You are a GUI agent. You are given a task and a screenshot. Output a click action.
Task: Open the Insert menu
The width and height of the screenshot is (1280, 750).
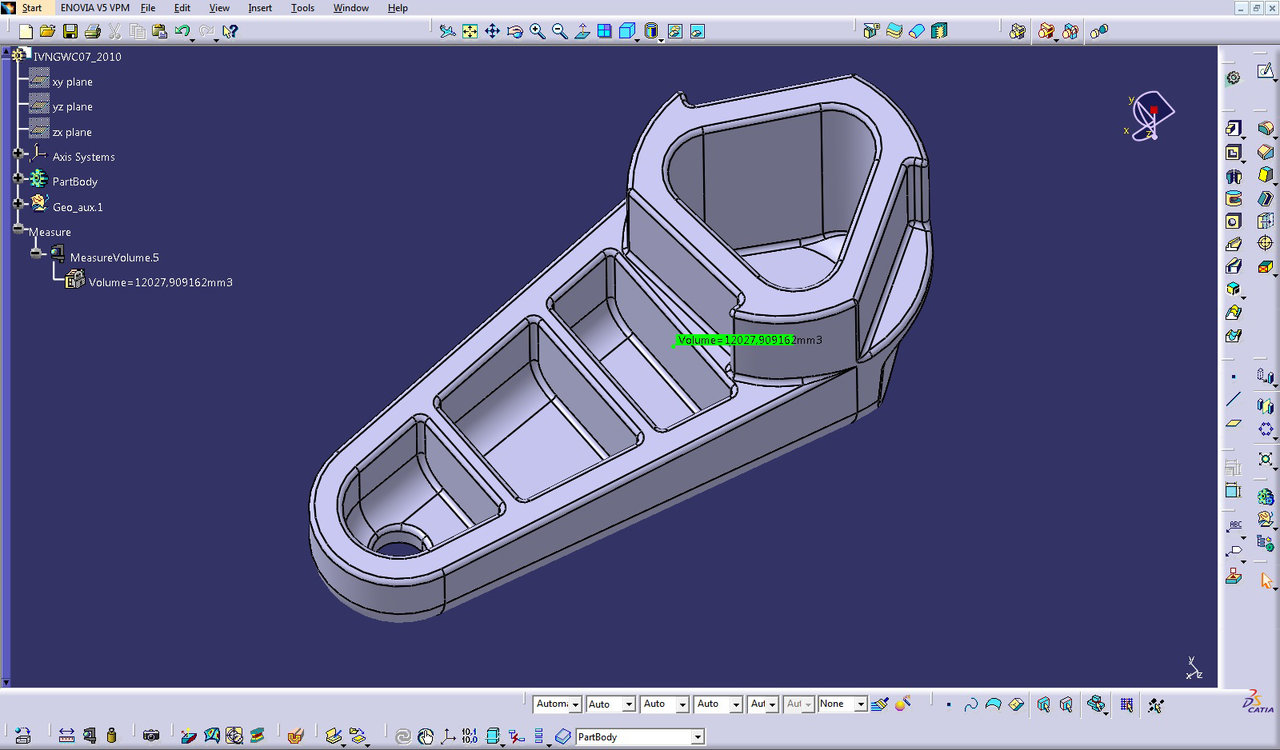point(259,8)
